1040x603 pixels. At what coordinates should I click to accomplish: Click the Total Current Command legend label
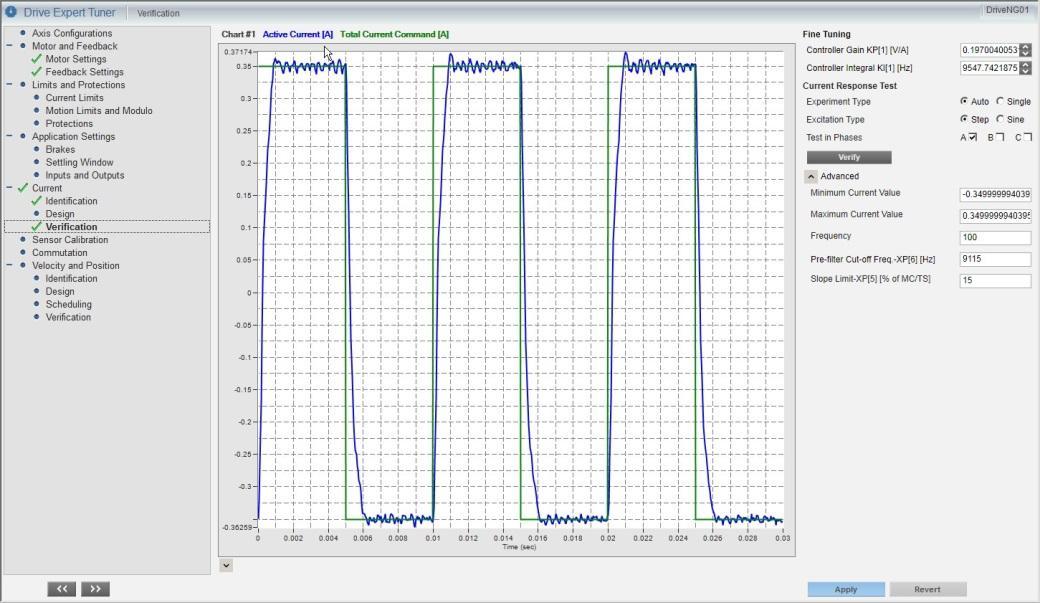394,34
